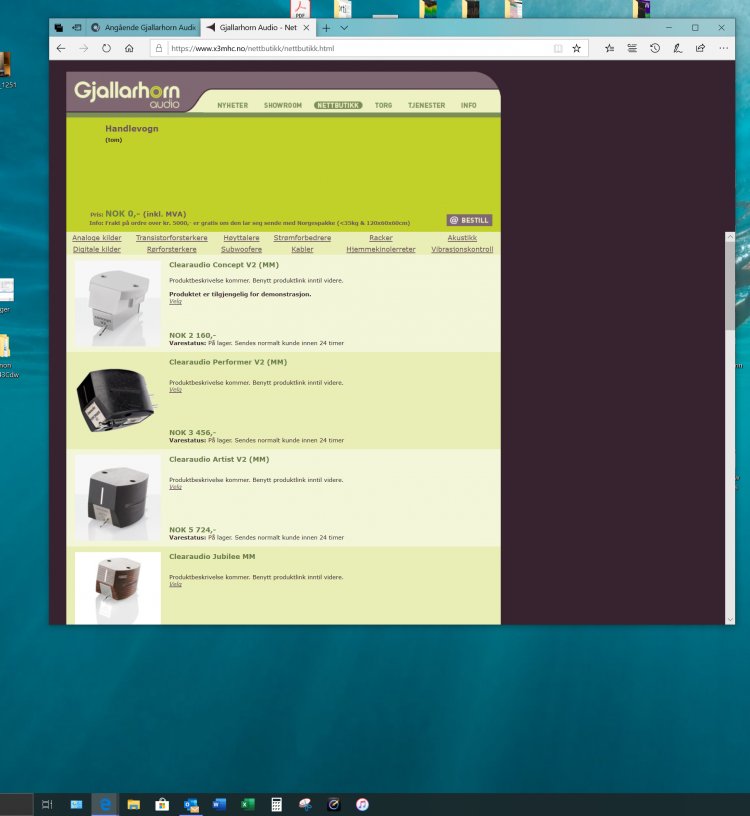Screen dimensions: 750x816
Task: Click the Share page icon
Action: coord(701,48)
